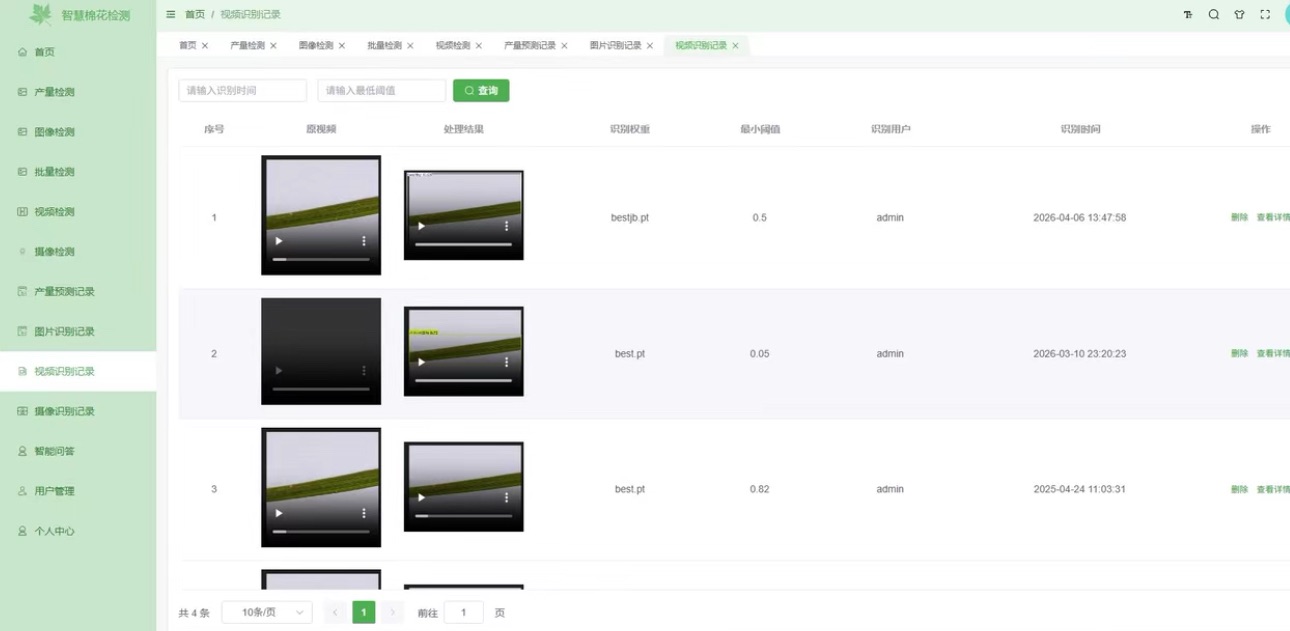The height and width of the screenshot is (631, 1290).
Task: Click the font size icon in header
Action: (1188, 15)
